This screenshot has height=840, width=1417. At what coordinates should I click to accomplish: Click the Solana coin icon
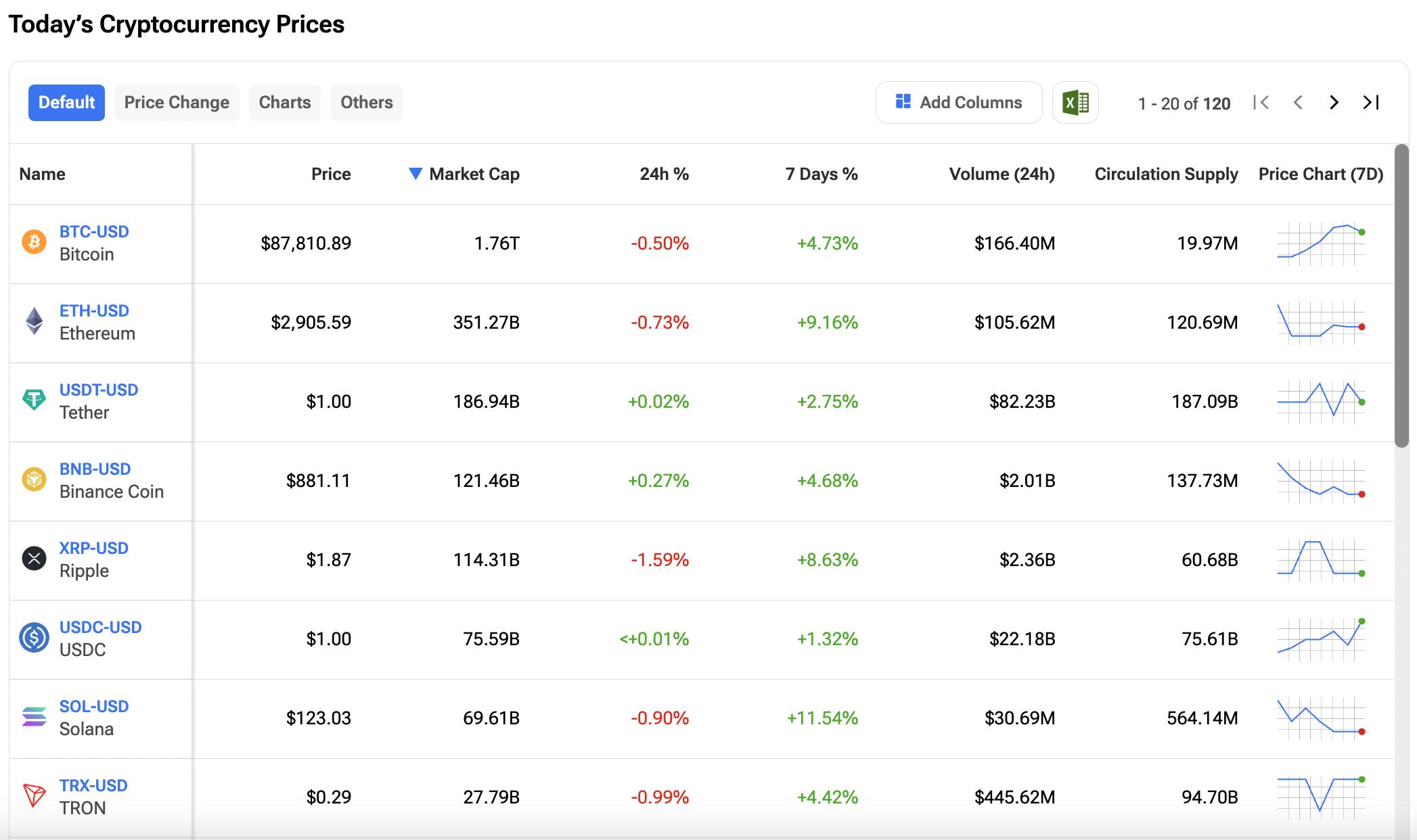point(32,717)
